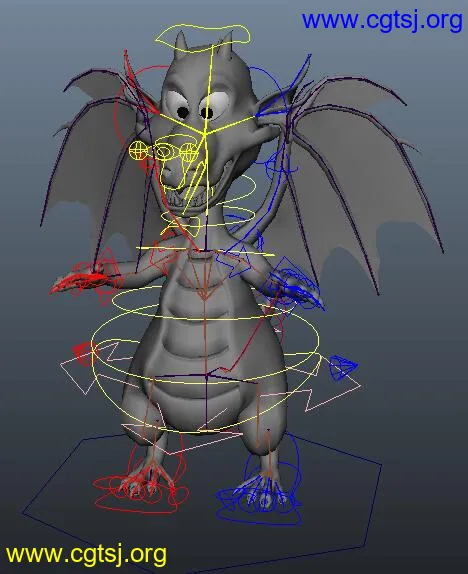Select the yellow horizontal shoulder bar control
This screenshot has width=468, height=574.
[205, 251]
